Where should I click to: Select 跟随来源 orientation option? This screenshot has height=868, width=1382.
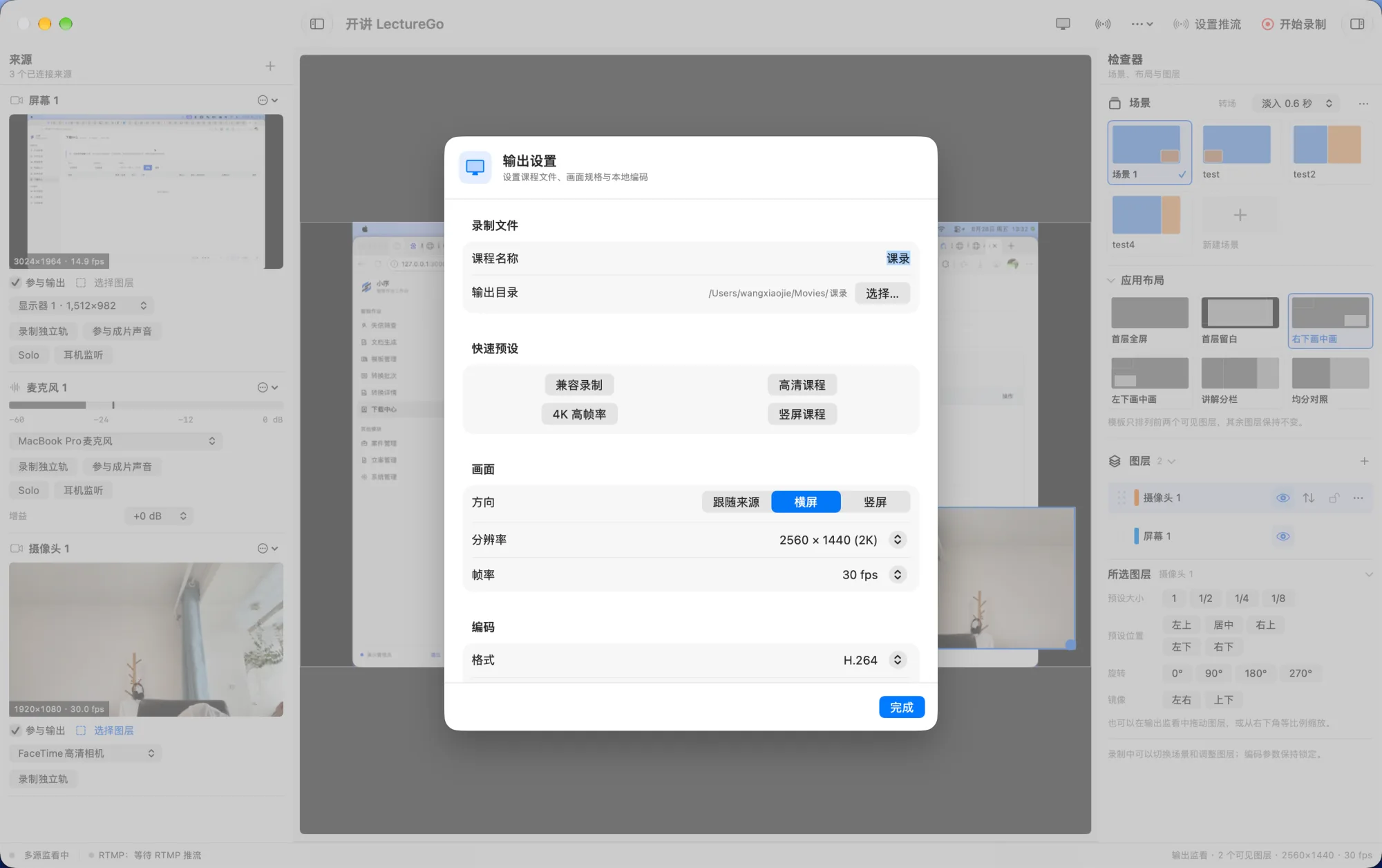click(736, 502)
